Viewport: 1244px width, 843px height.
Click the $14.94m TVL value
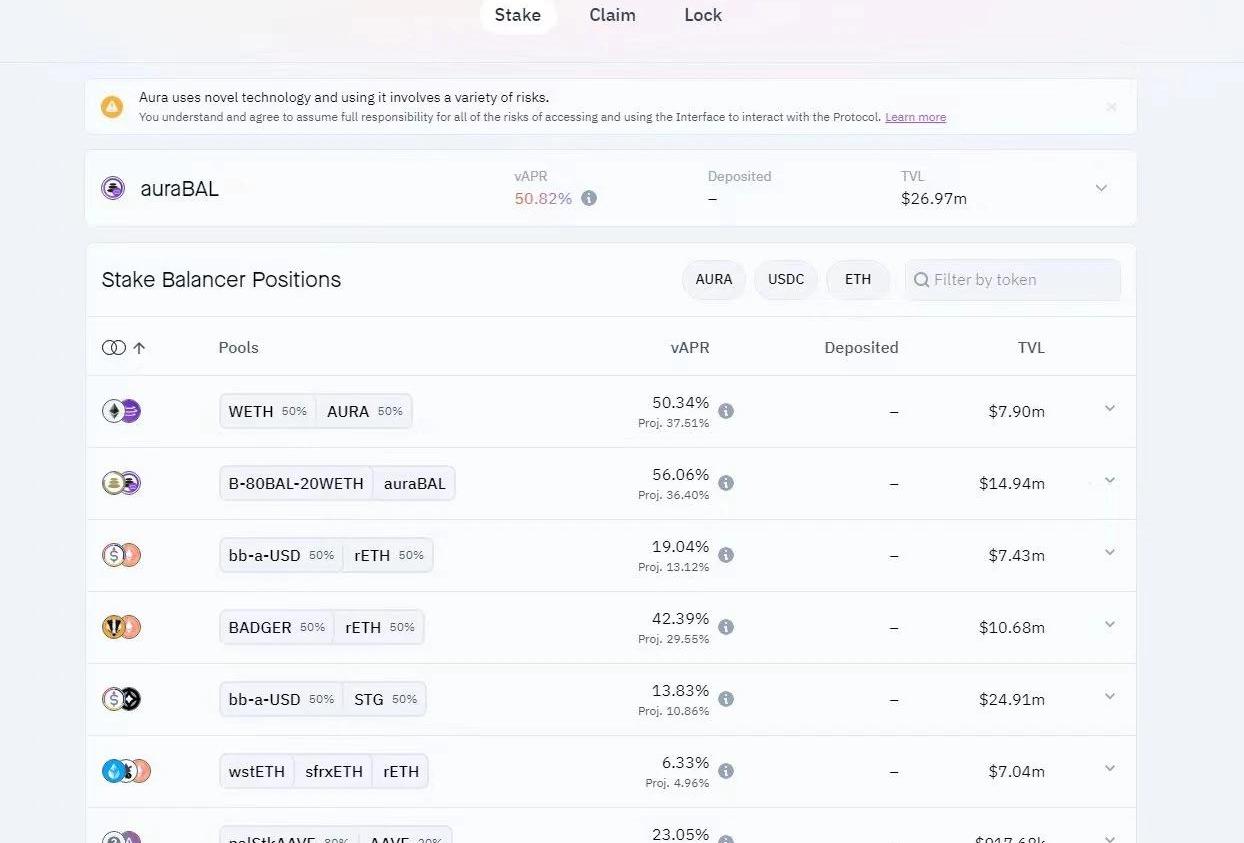point(1012,483)
